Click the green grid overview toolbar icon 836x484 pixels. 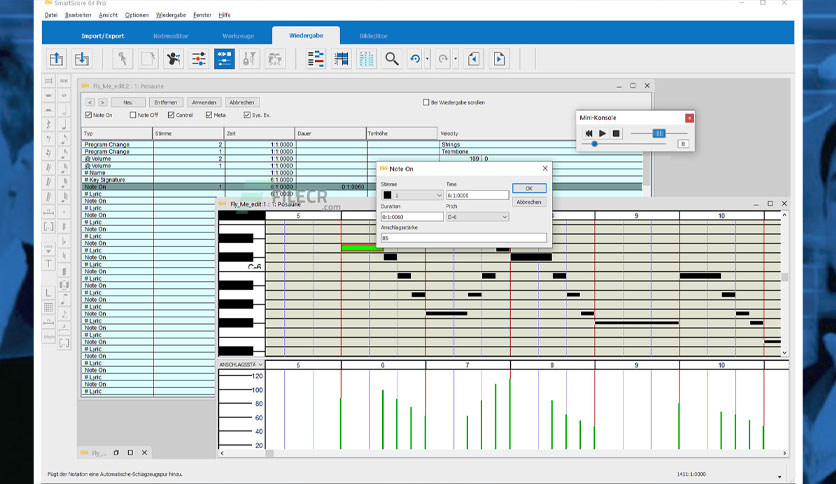pyautogui.click(x=366, y=59)
